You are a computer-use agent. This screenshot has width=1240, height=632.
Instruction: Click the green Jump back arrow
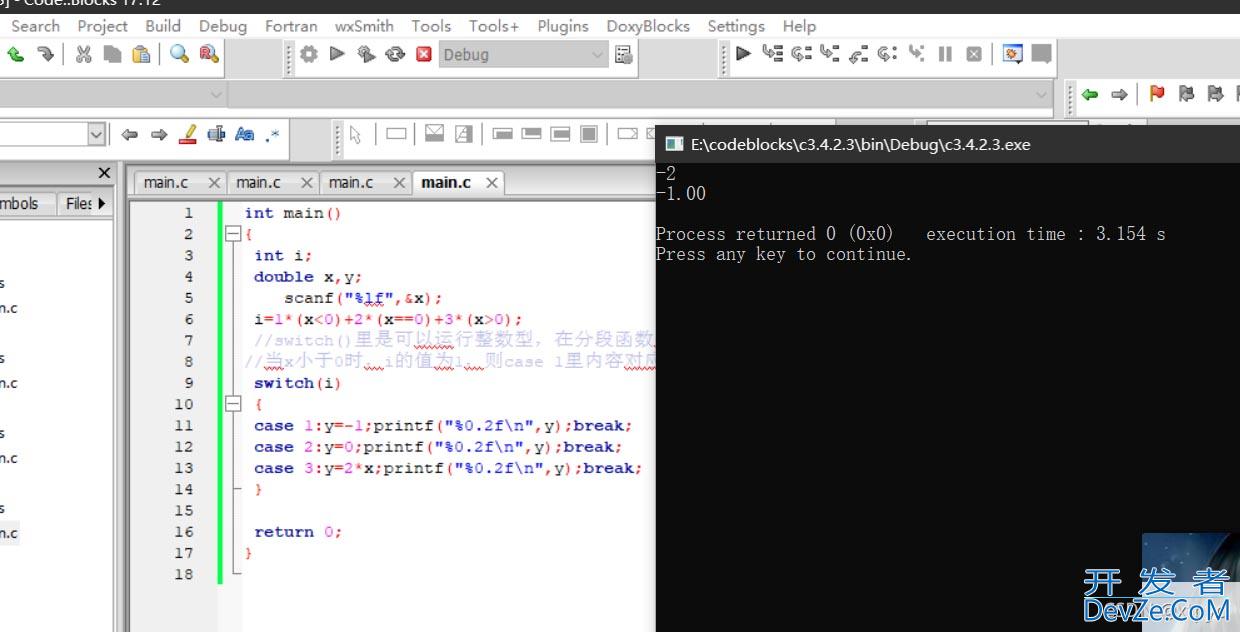pos(1090,94)
